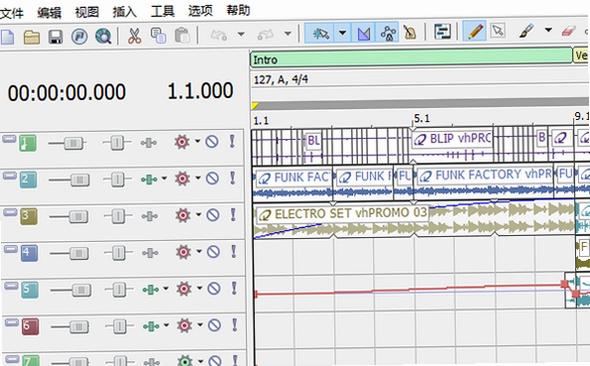
Task: Open the 工具 menu
Action: click(x=163, y=11)
